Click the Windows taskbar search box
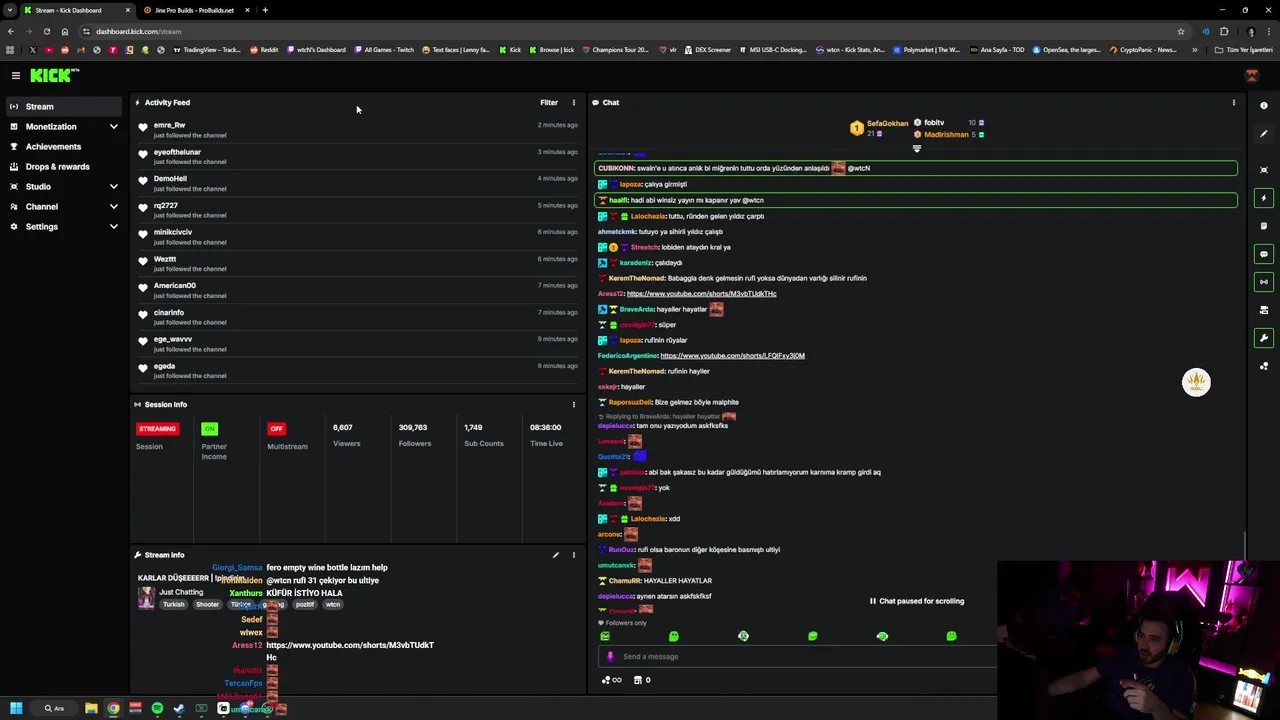This screenshot has width=1280, height=720. pyautogui.click(x=54, y=708)
